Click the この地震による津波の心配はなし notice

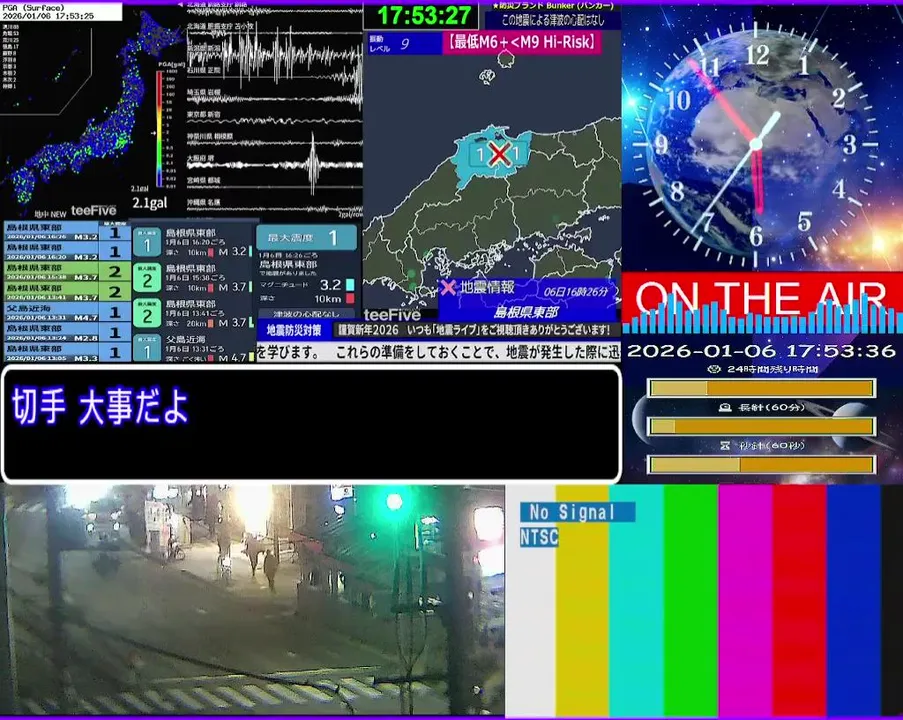(x=553, y=20)
